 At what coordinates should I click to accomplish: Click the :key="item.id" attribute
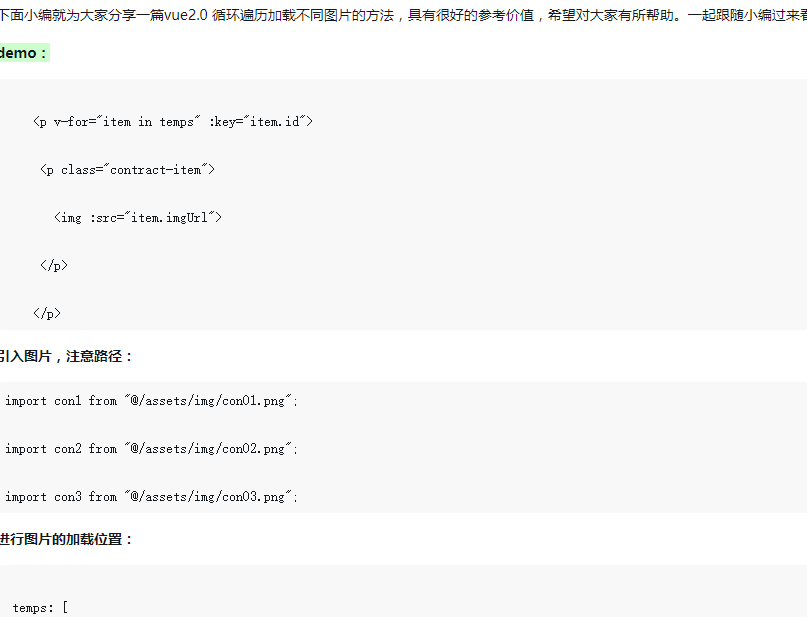262,122
